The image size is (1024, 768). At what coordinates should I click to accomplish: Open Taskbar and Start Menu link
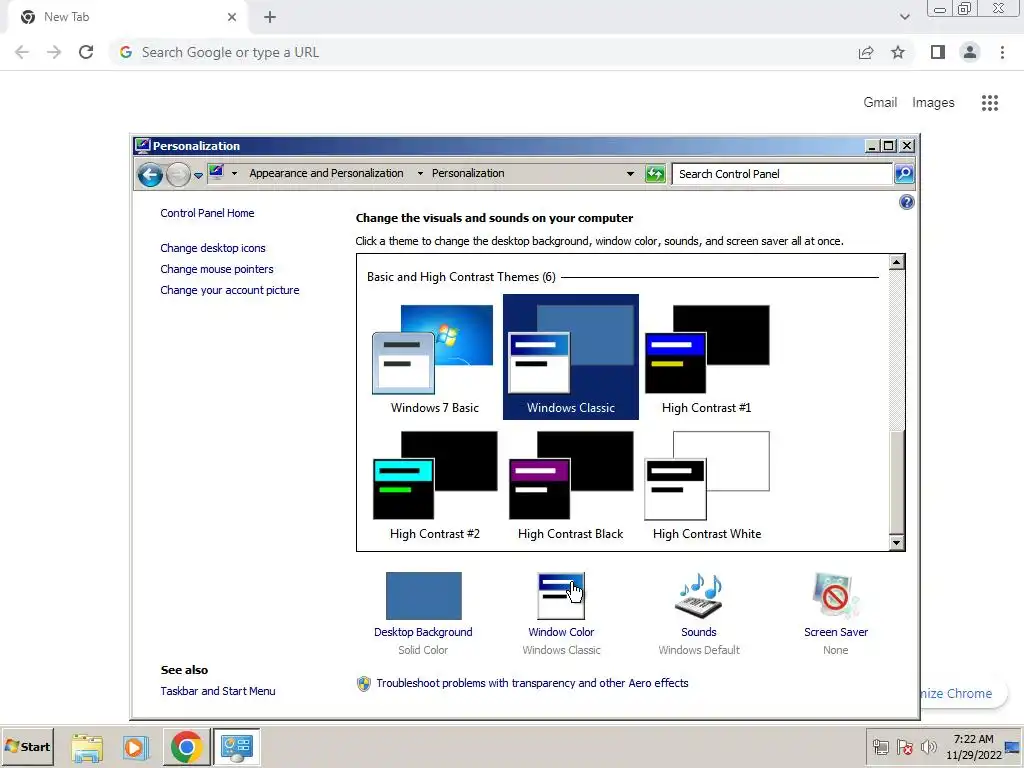218,691
